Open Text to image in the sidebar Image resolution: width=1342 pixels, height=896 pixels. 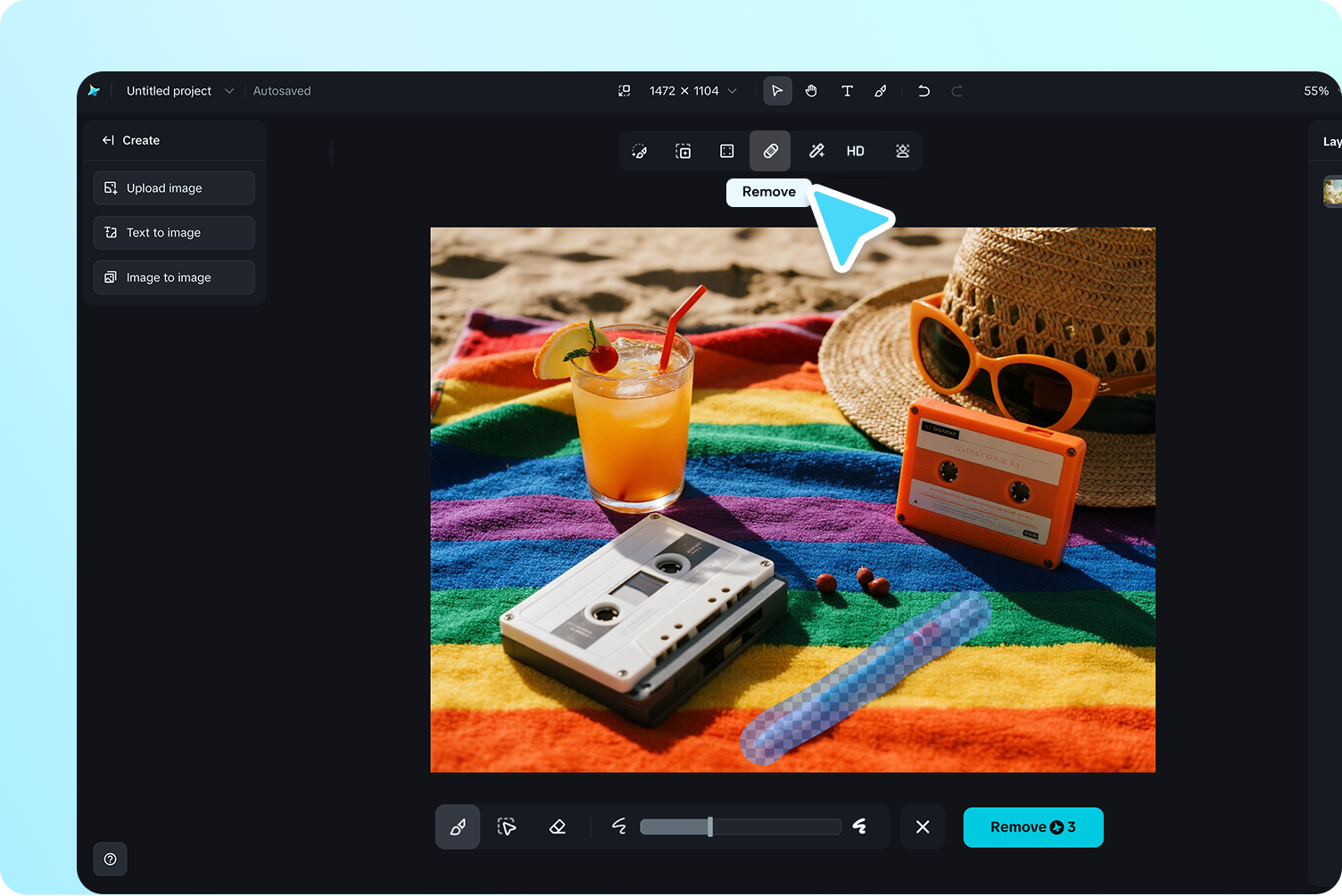173,232
